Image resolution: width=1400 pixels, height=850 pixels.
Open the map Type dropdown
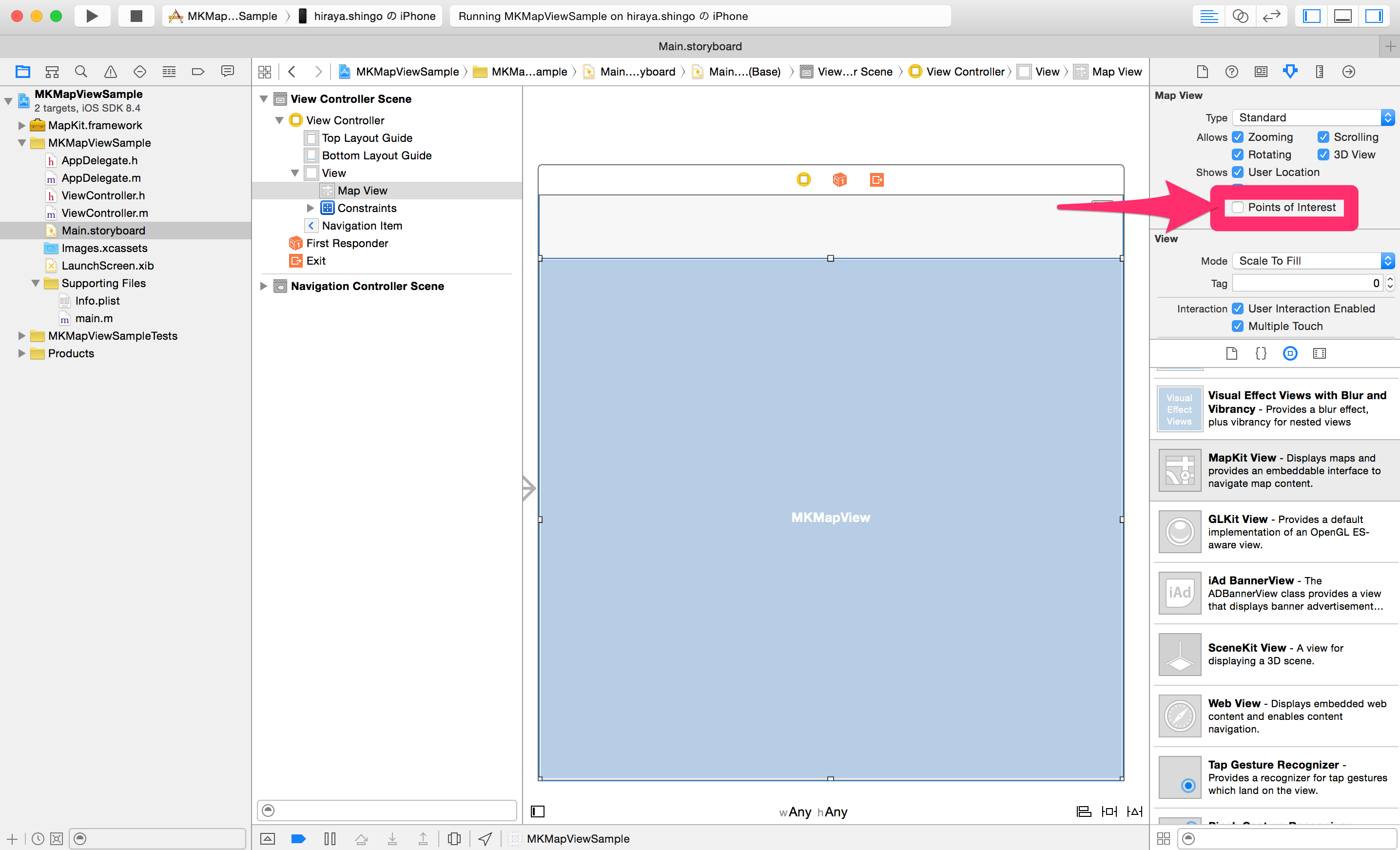[1313, 117]
